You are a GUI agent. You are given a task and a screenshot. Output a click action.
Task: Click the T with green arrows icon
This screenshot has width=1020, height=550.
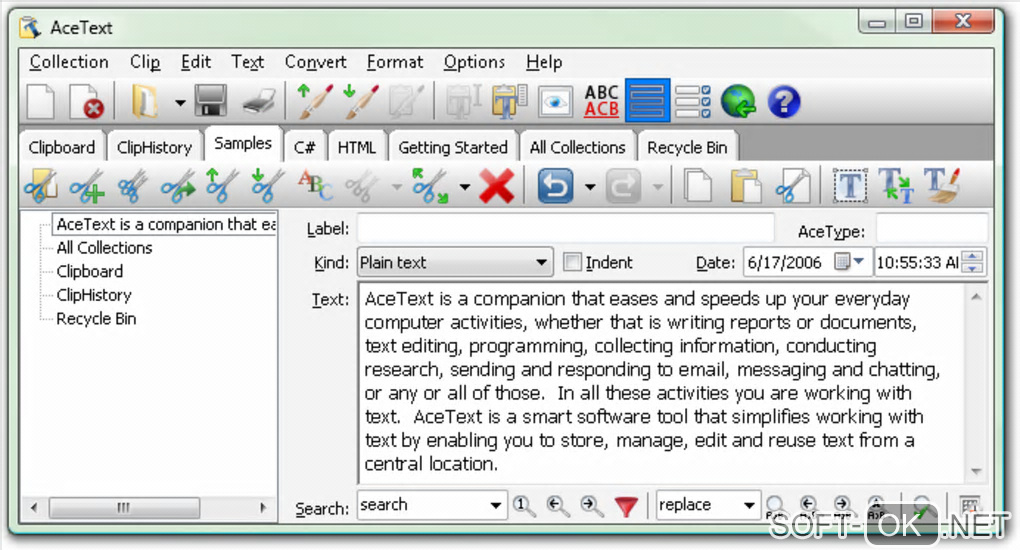(x=896, y=186)
